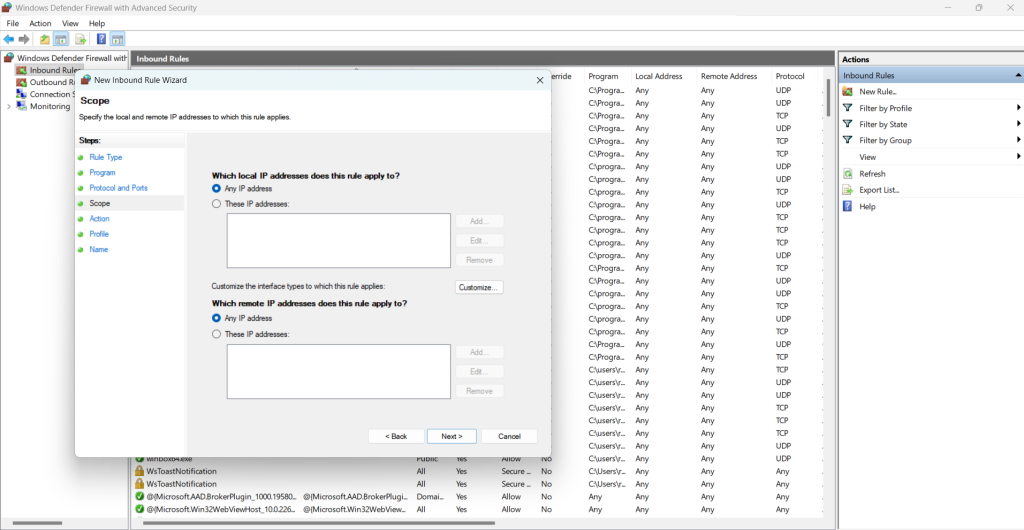The height and width of the screenshot is (530, 1024).
Task: Click the gray Forward arrow in toolbar
Action: pos(24,39)
